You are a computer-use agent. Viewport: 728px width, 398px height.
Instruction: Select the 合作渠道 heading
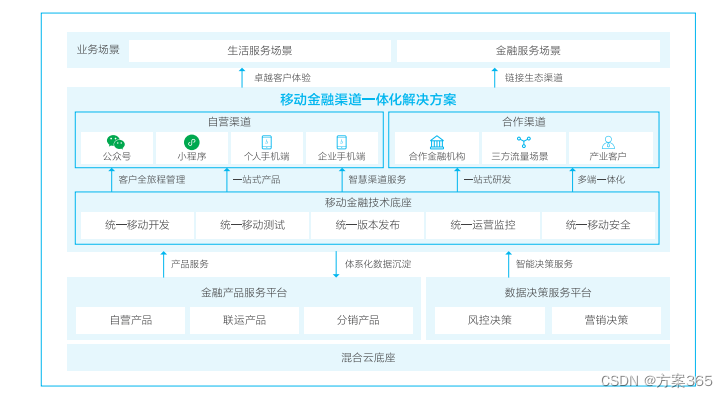(x=524, y=122)
